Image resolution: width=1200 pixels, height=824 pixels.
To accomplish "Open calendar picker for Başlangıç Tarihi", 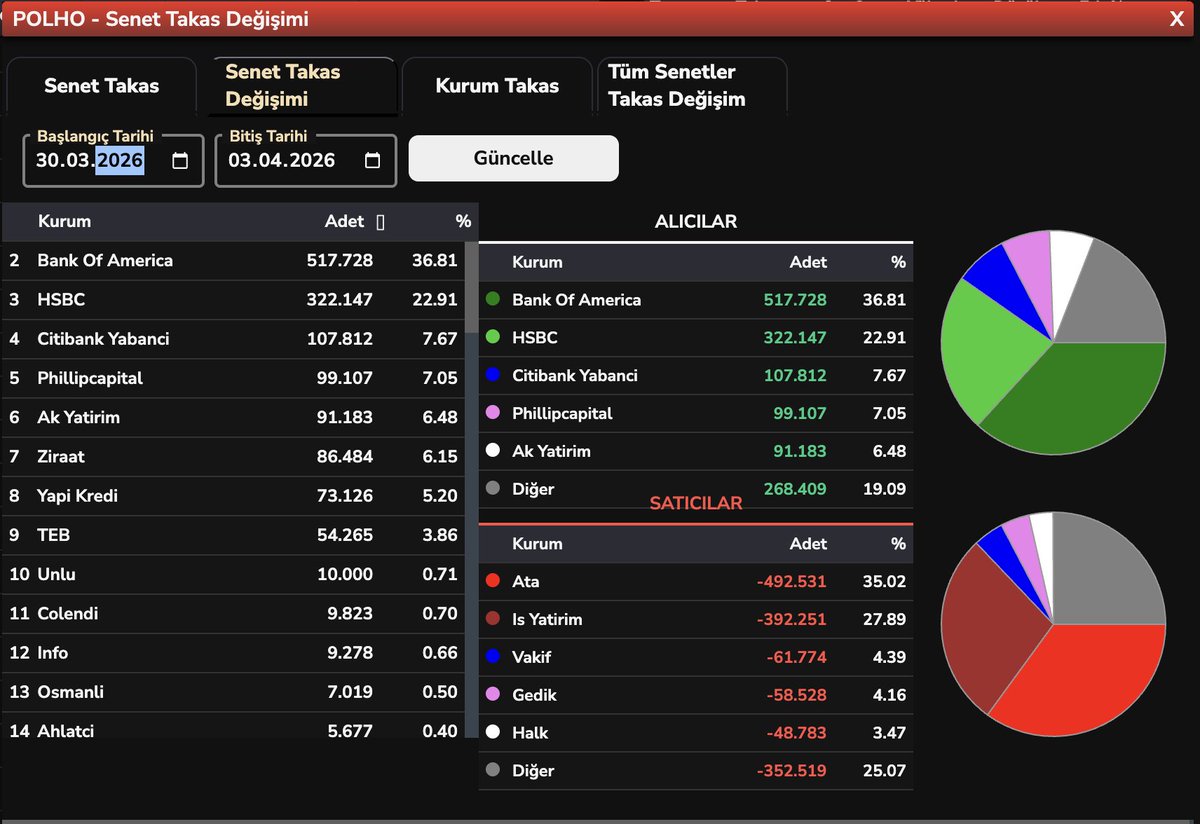I will click(x=180, y=161).
